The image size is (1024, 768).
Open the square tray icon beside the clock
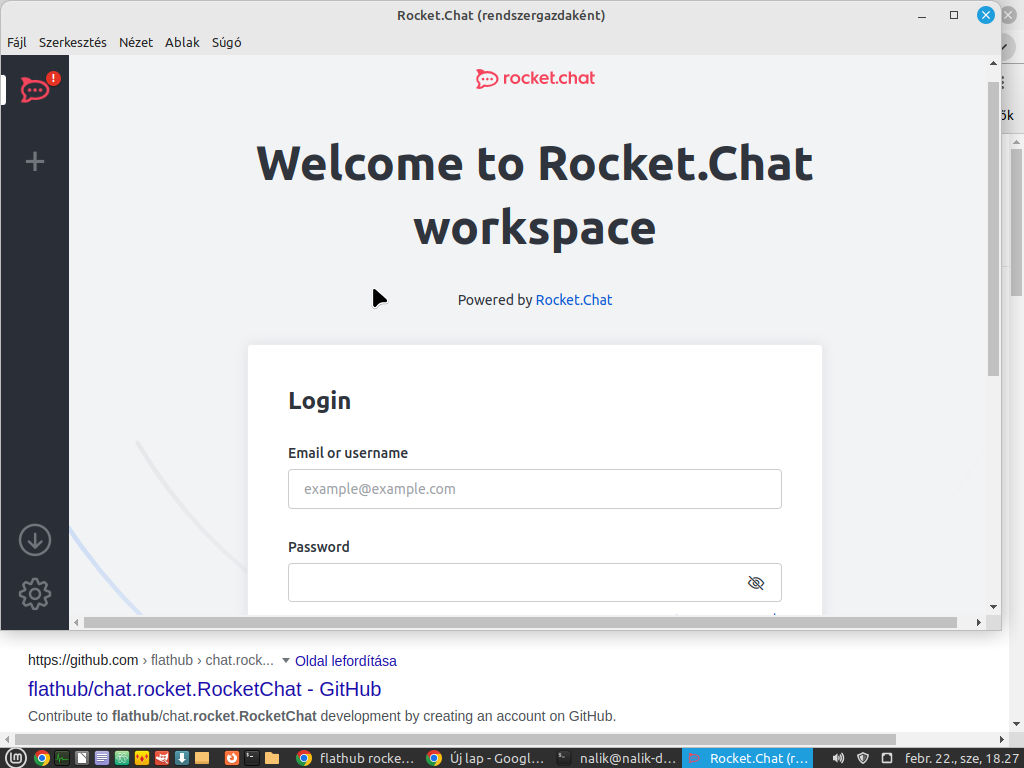point(887,758)
